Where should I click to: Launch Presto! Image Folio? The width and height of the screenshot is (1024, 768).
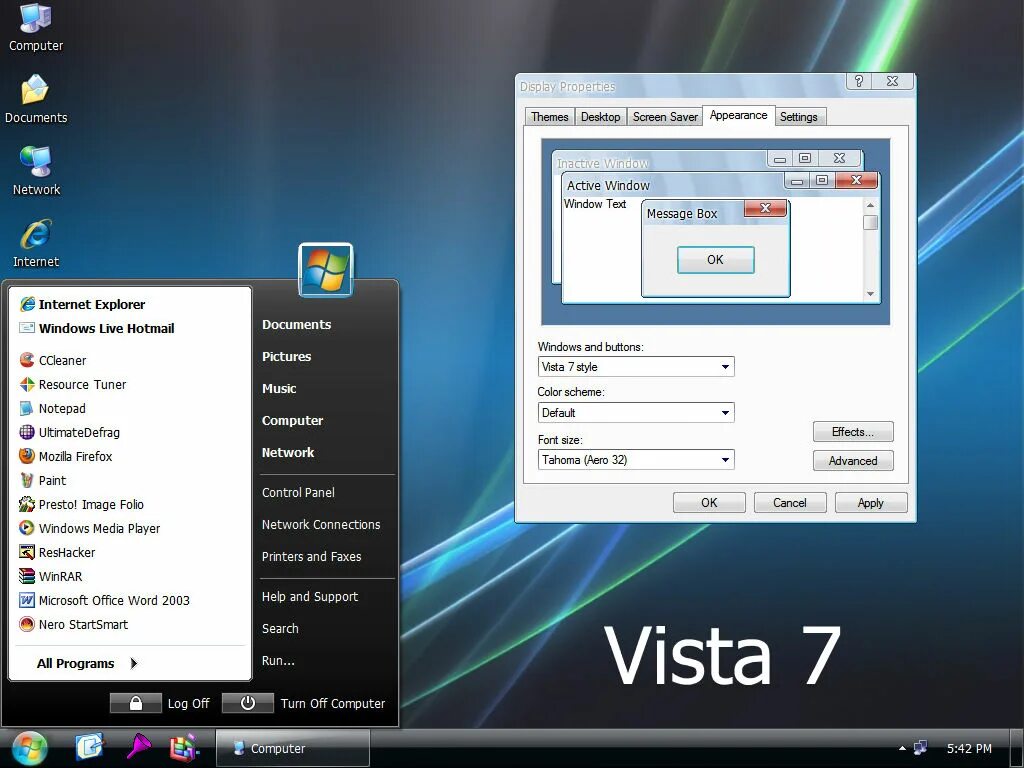(x=82, y=505)
